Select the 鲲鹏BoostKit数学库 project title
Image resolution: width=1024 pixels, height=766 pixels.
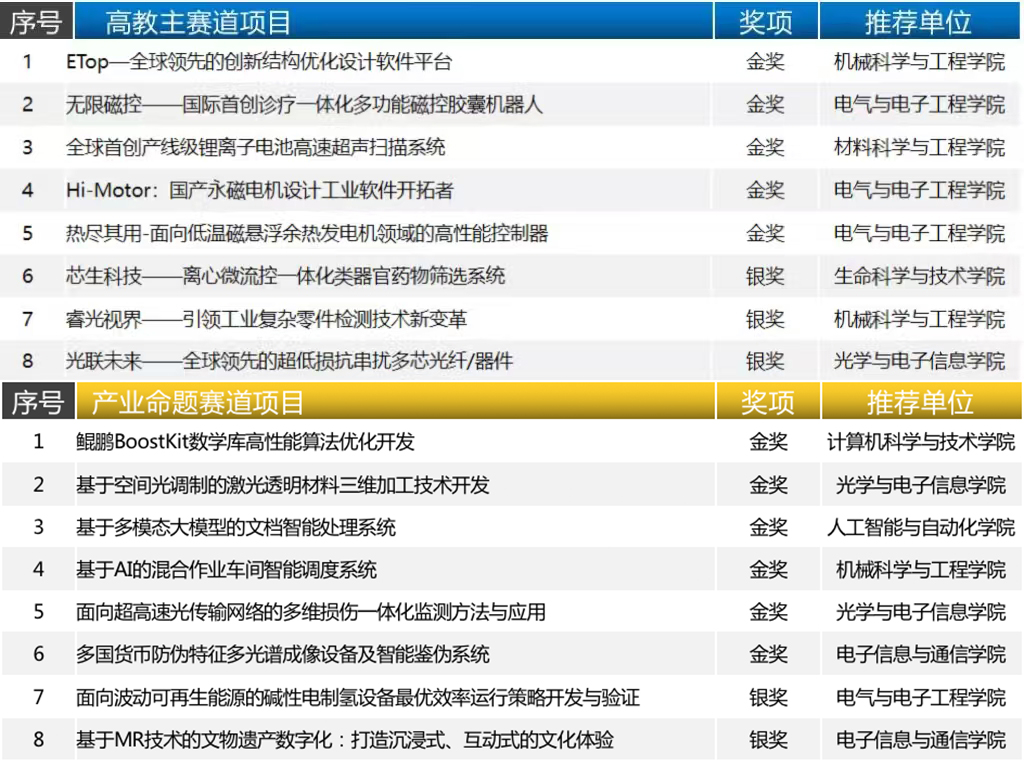[245, 442]
